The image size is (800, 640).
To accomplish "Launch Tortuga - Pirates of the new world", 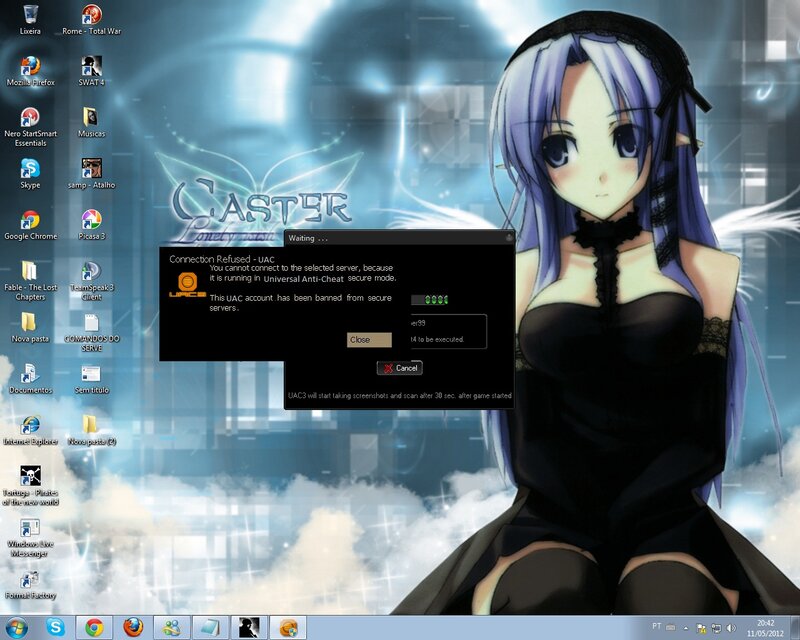I will [30, 486].
